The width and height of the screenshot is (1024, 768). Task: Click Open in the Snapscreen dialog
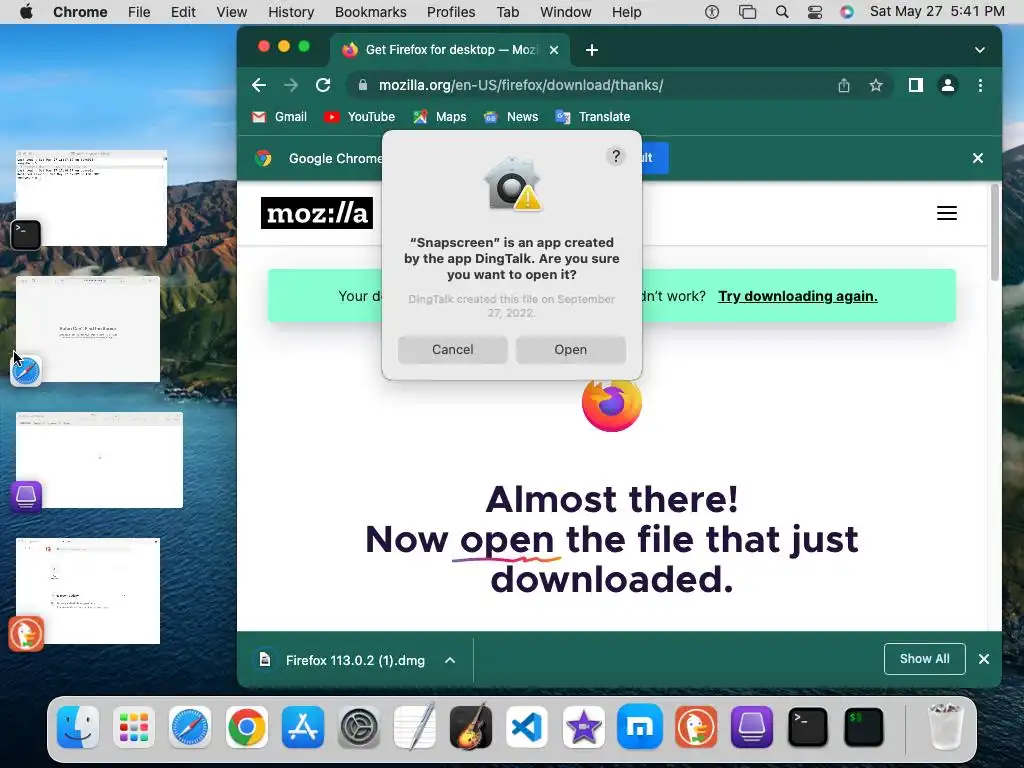[571, 349]
